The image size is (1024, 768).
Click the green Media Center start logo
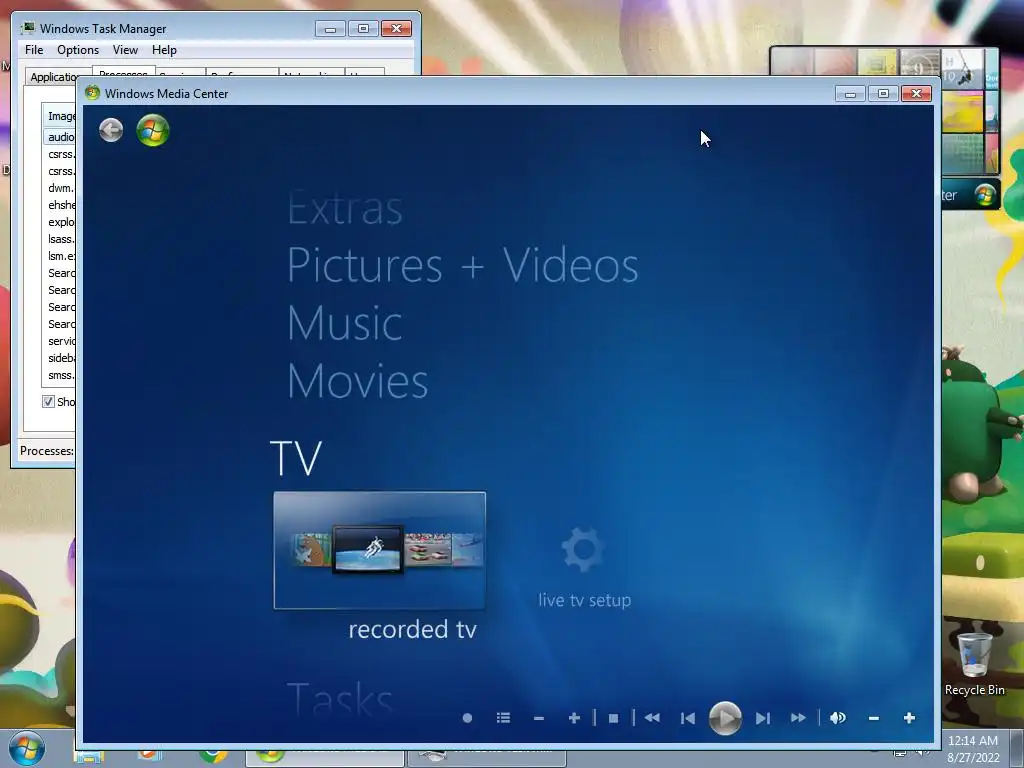(x=153, y=130)
